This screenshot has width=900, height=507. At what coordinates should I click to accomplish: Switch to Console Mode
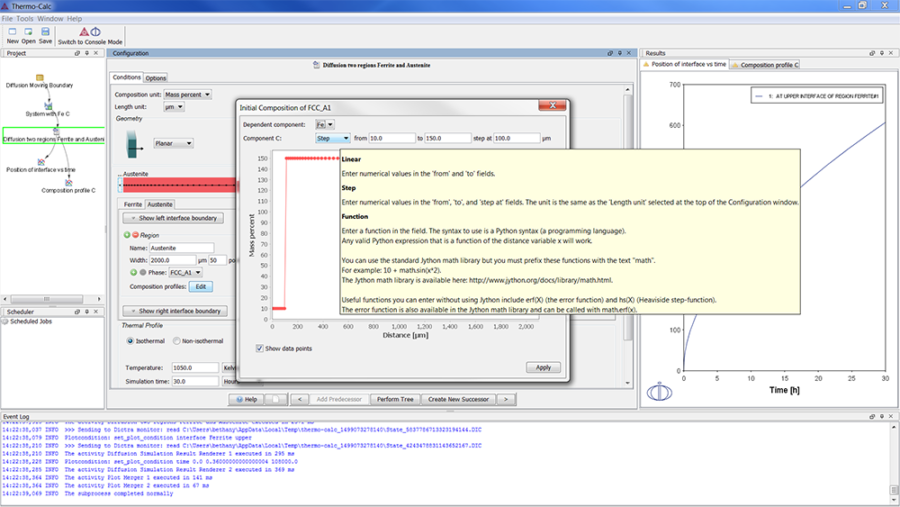point(90,36)
